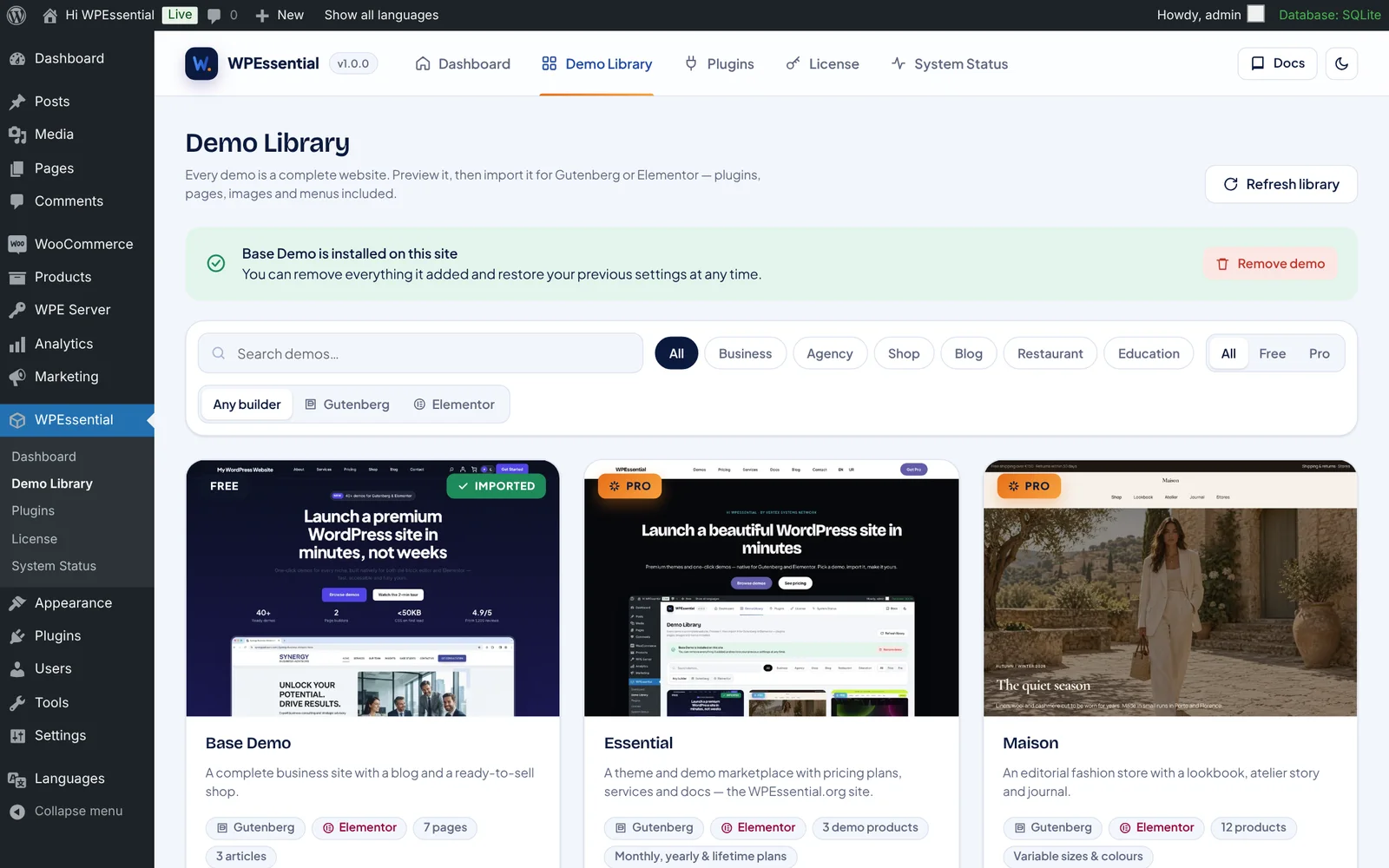Open Languages in the sidebar
The height and width of the screenshot is (868, 1389).
coord(77,779)
